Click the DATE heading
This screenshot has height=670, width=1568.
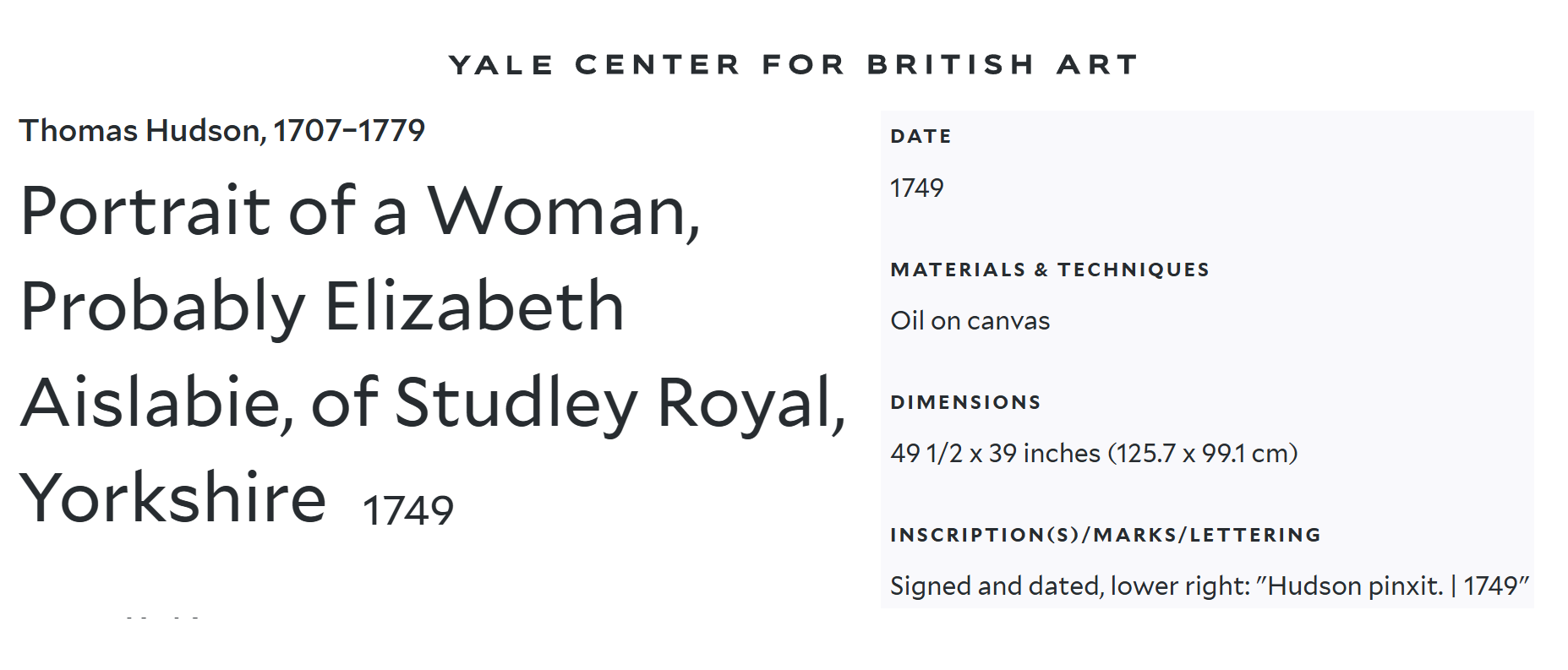(921, 137)
